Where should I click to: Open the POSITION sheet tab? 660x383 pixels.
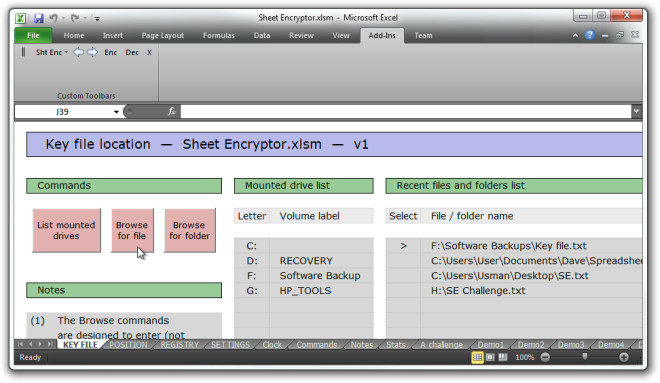(x=128, y=345)
